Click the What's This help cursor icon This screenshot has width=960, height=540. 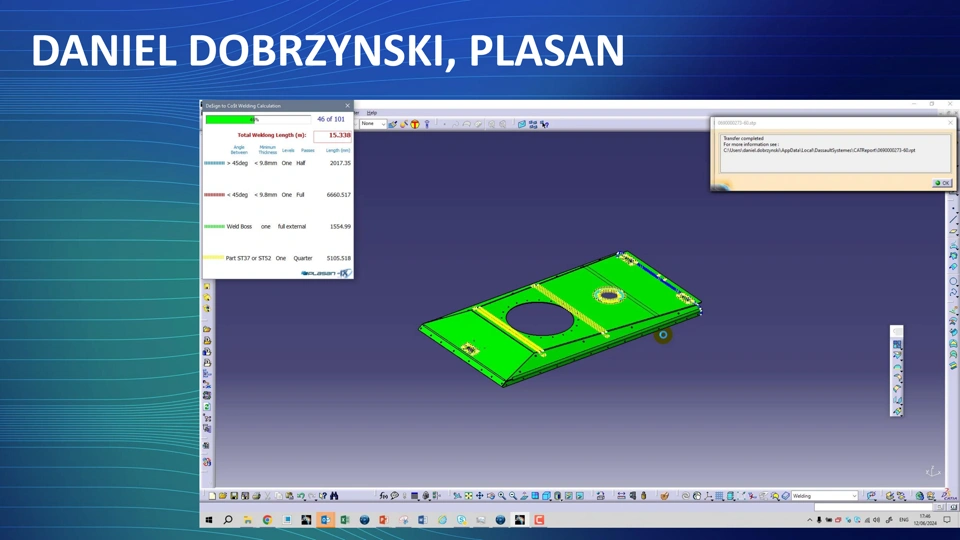coord(323,496)
